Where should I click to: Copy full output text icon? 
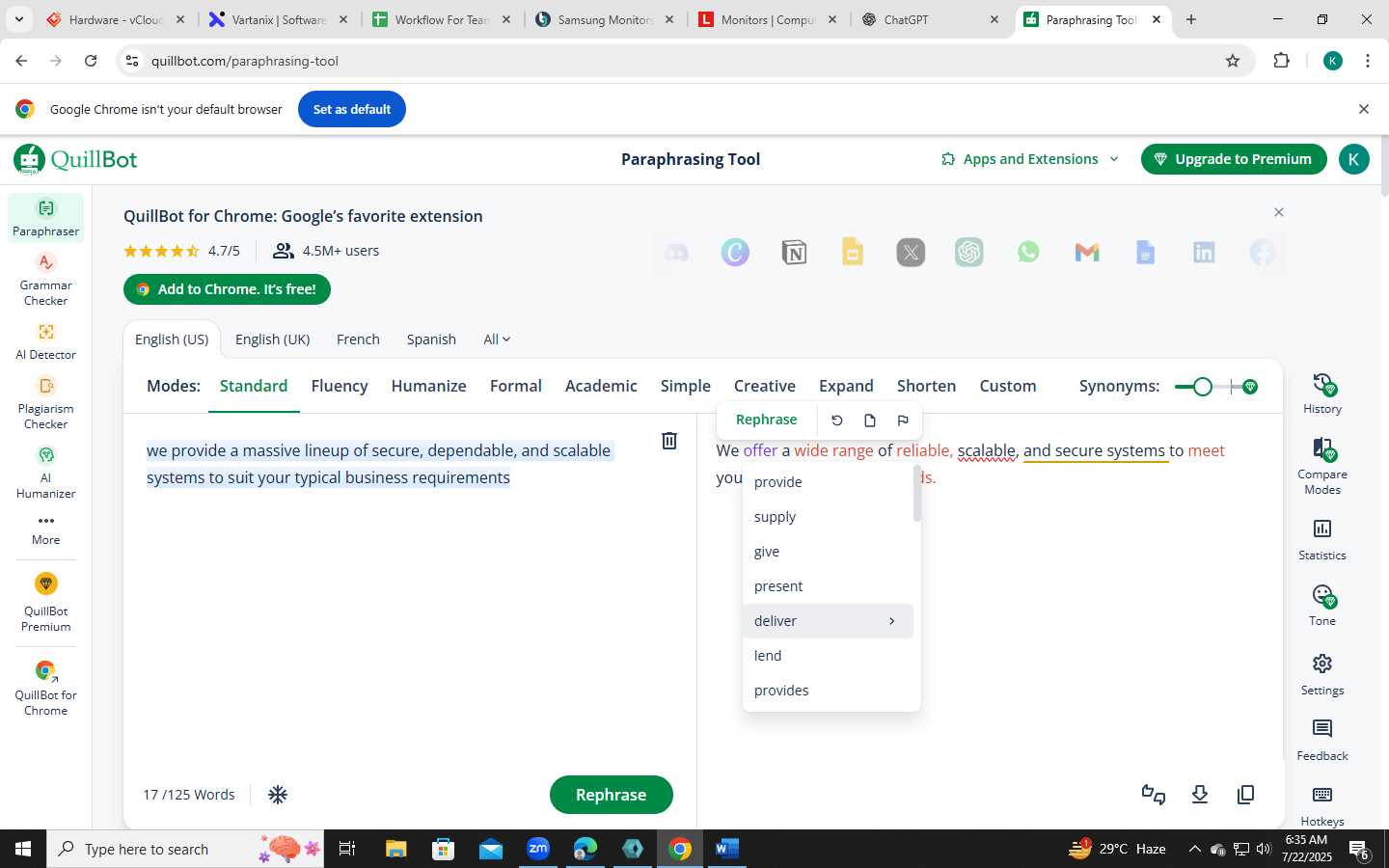(1245, 795)
